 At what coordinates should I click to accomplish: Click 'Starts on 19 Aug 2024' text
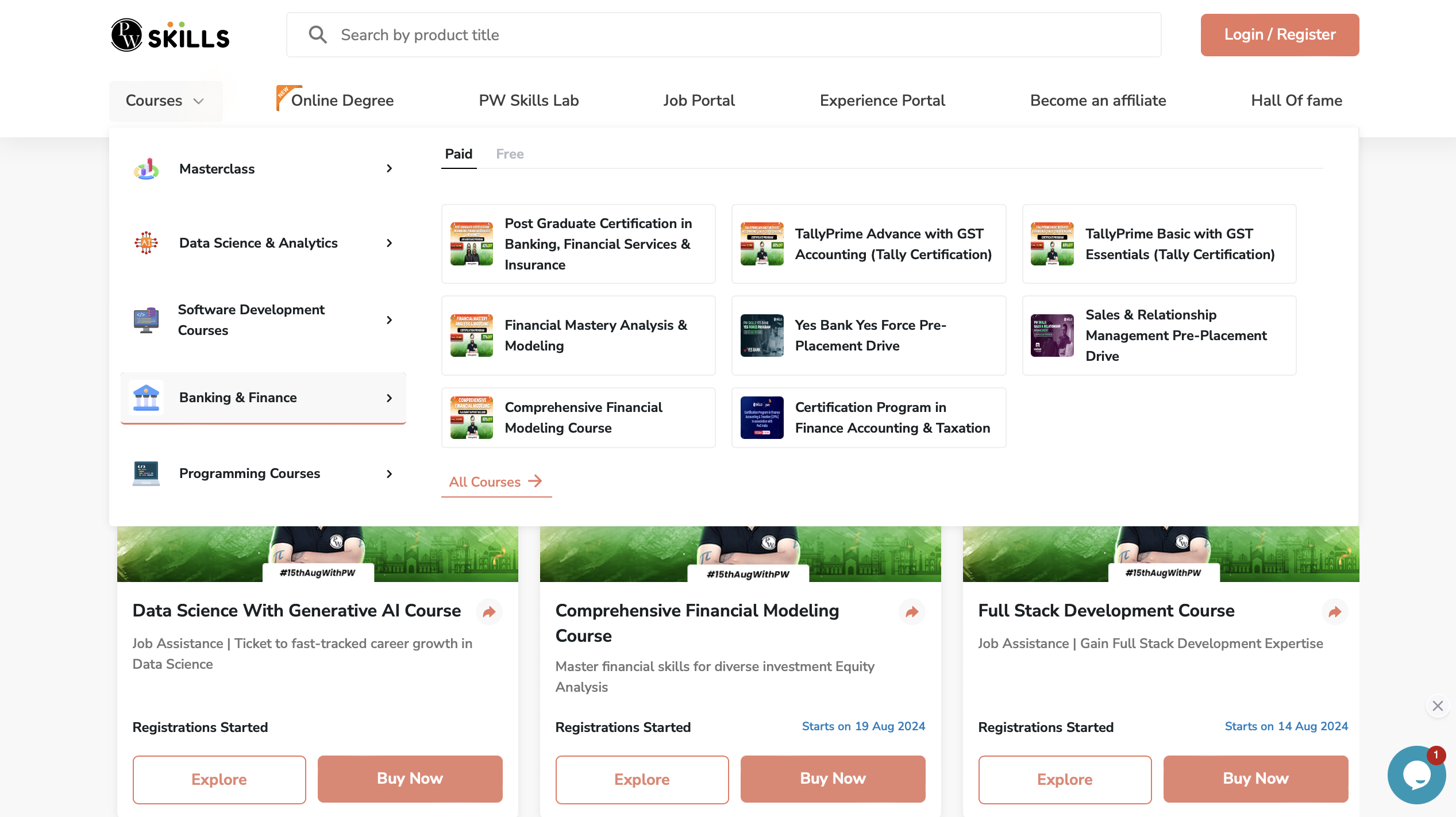point(863,726)
